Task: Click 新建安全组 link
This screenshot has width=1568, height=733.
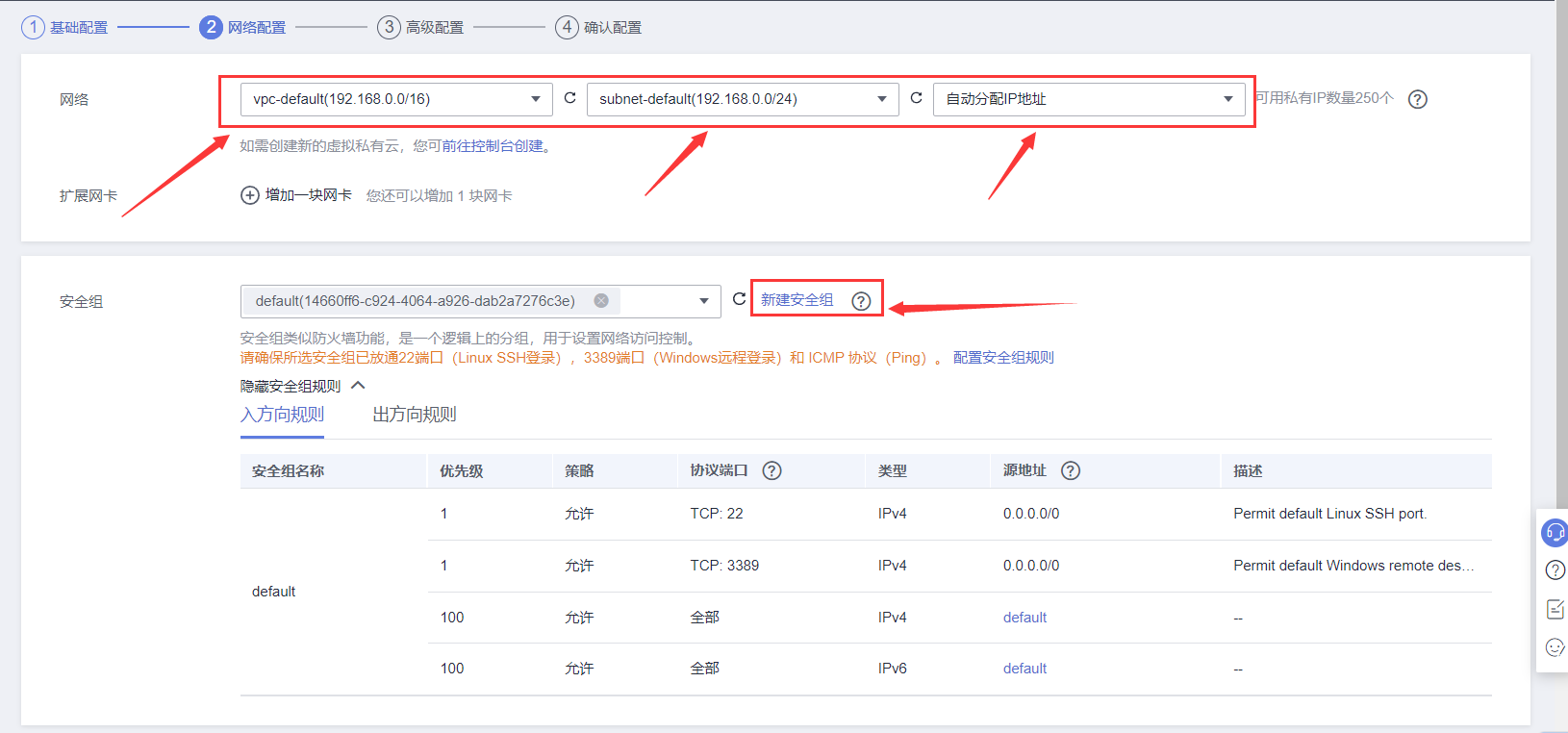Action: click(x=797, y=300)
